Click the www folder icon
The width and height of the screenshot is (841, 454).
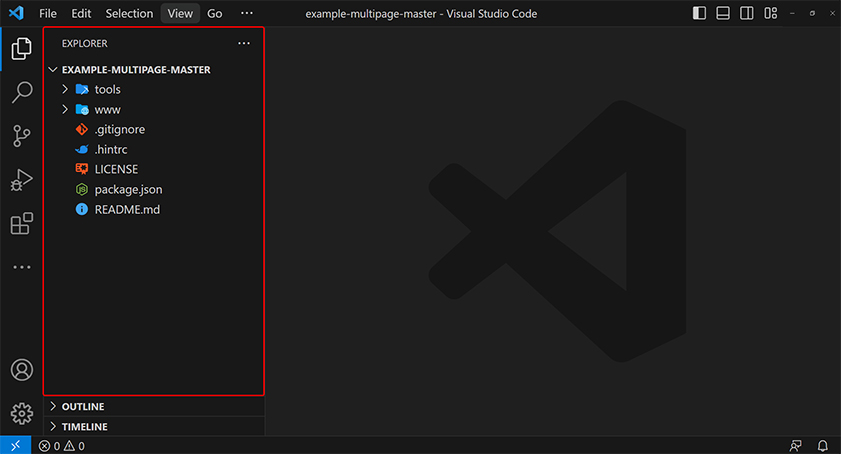click(82, 109)
